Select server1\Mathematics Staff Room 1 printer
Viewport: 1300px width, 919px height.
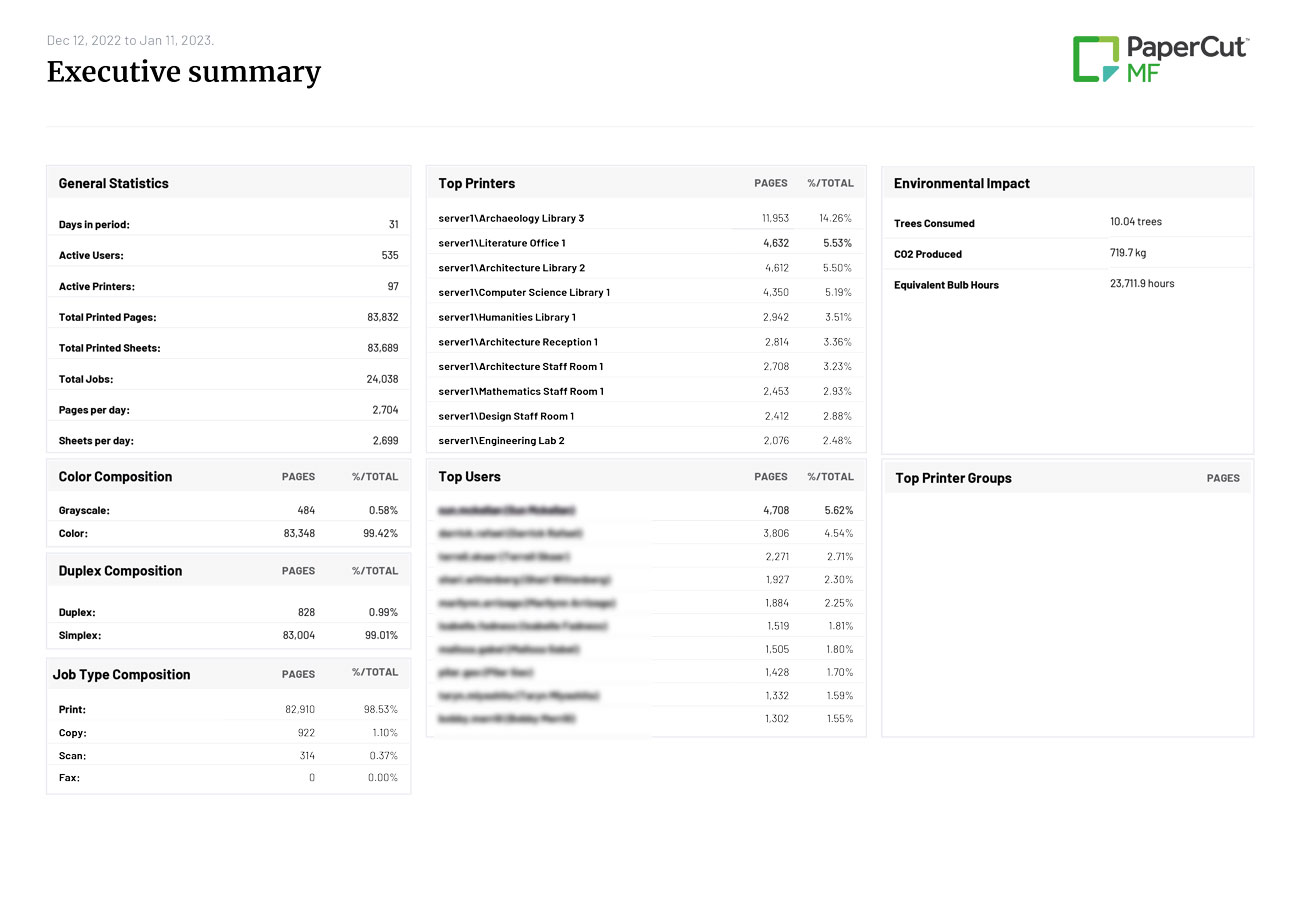coord(521,392)
